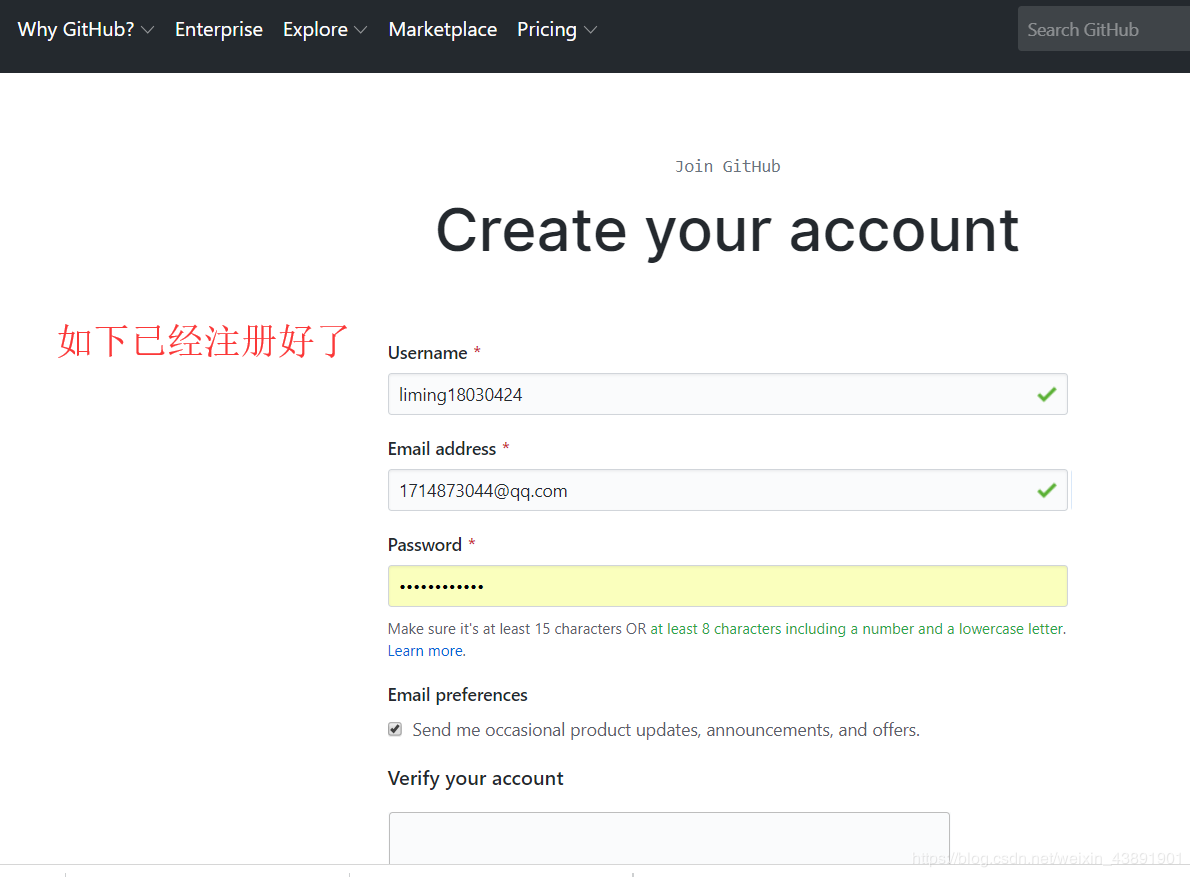The image size is (1190, 877).
Task: Select the Email address input field
Action: coord(727,491)
